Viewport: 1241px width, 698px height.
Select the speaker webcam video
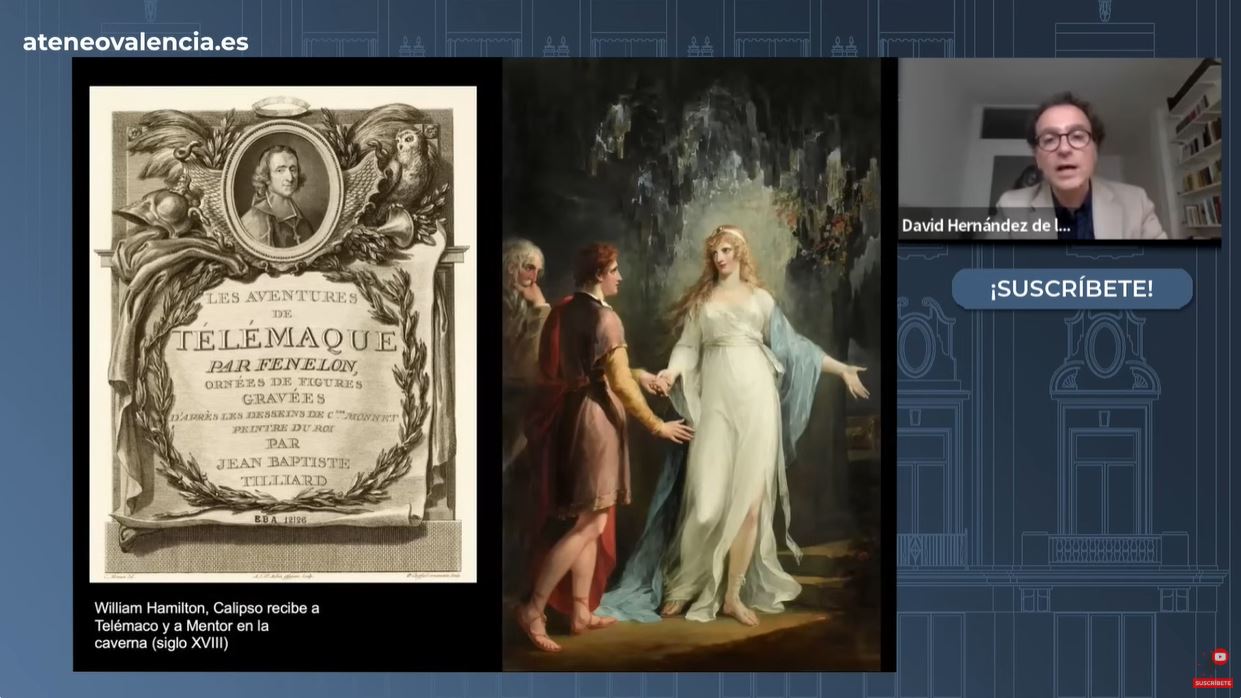tap(1059, 149)
